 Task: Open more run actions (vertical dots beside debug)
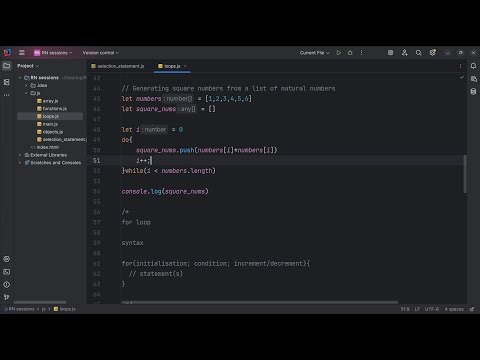coord(361,53)
